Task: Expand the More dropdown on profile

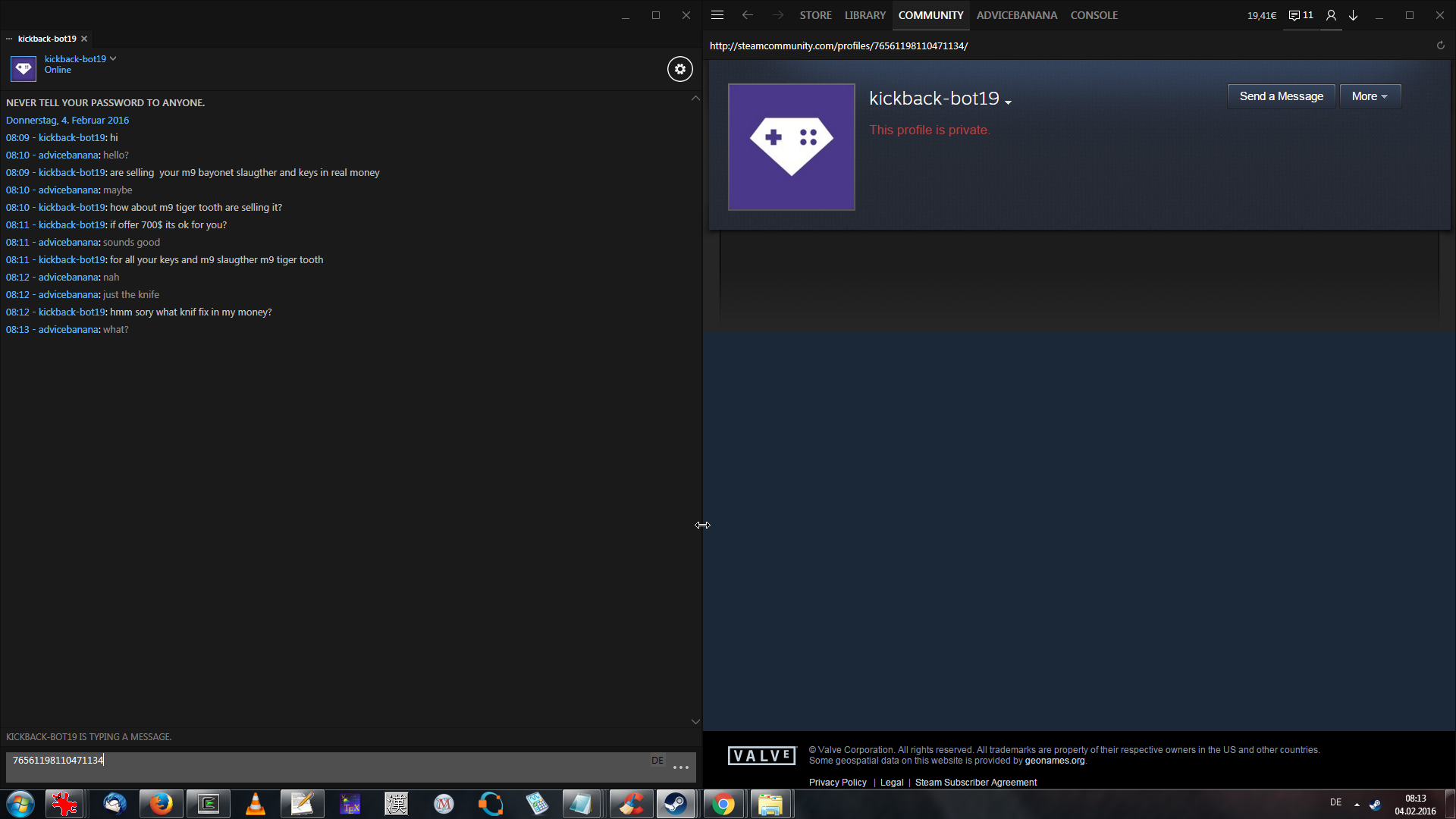Action: tap(1369, 96)
